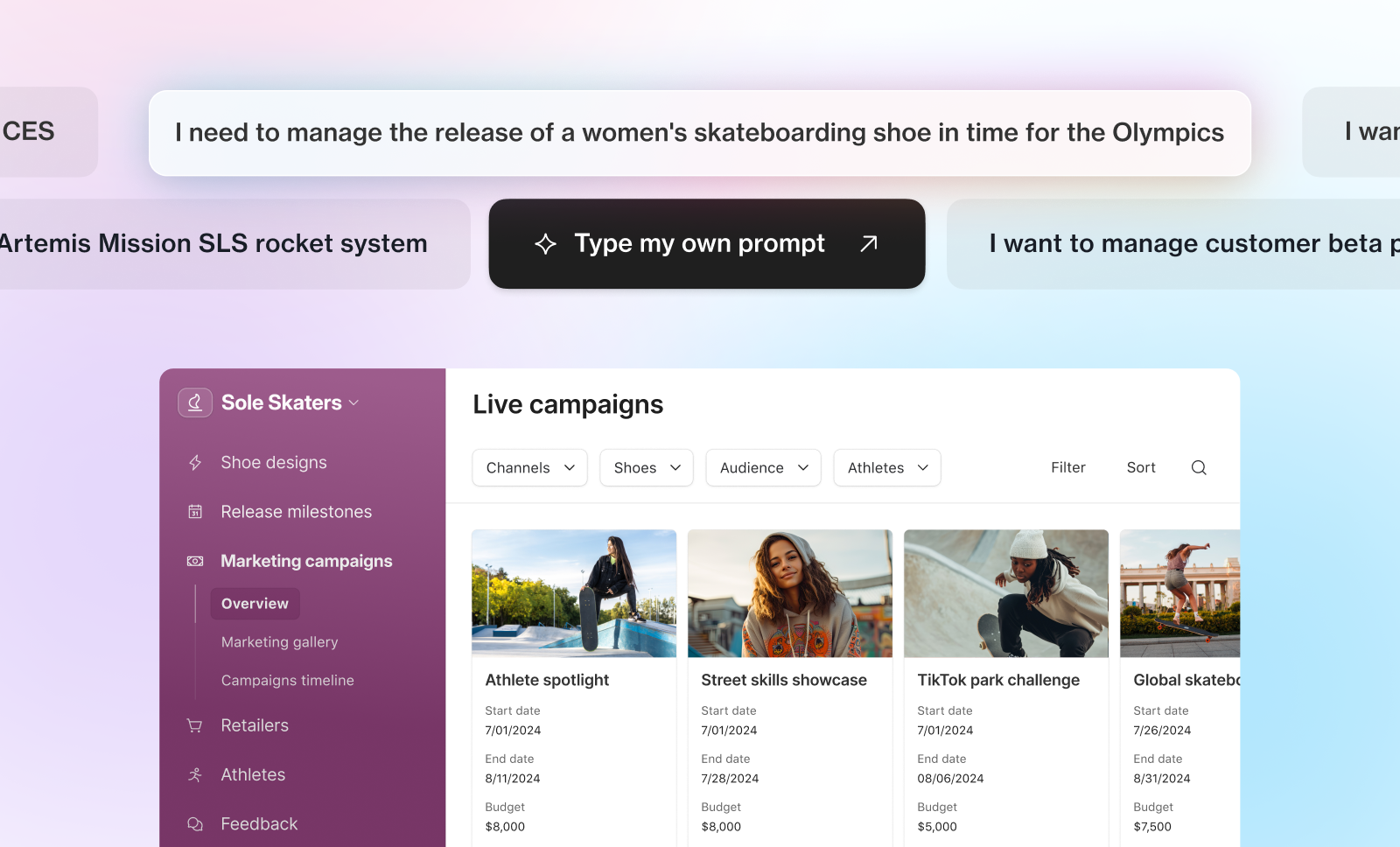
Task: Click the Release milestones calendar icon
Action: [x=194, y=511]
